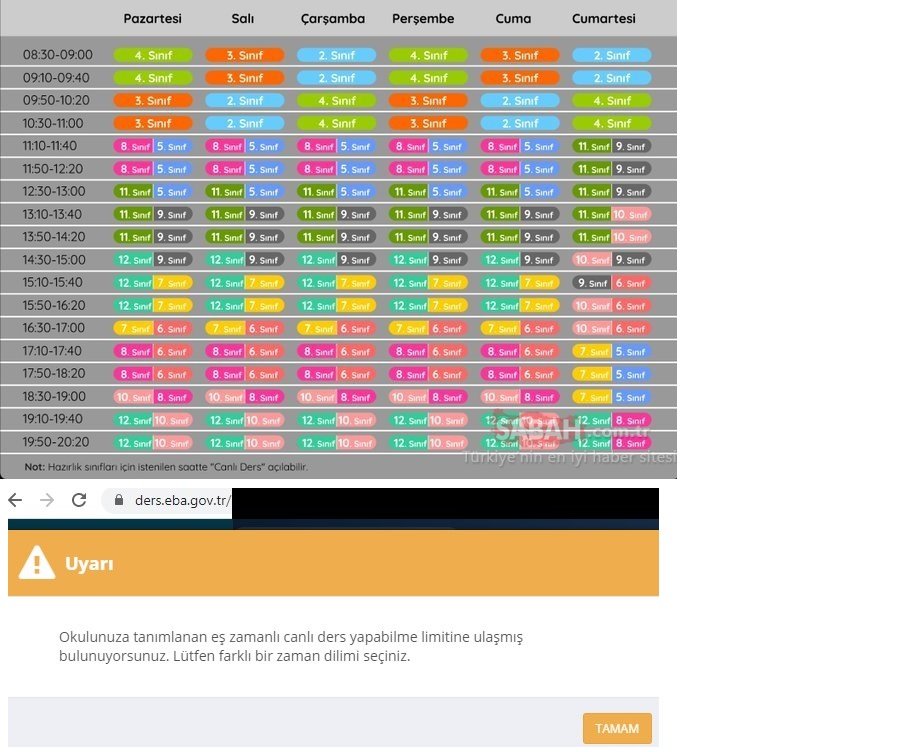Click the 19:50-20:20 time slot label
Screen dimensions: 900x752
56,442
